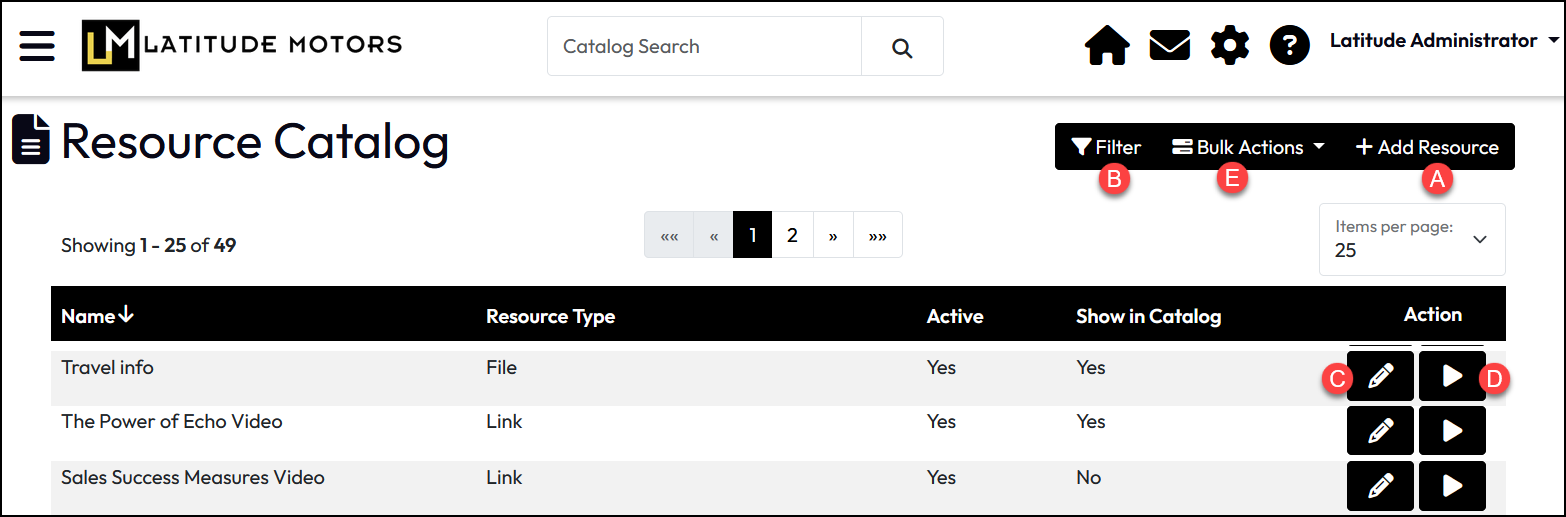Open the settings gear icon
Image resolution: width=1566 pixels, height=517 pixels.
pyautogui.click(x=1229, y=46)
